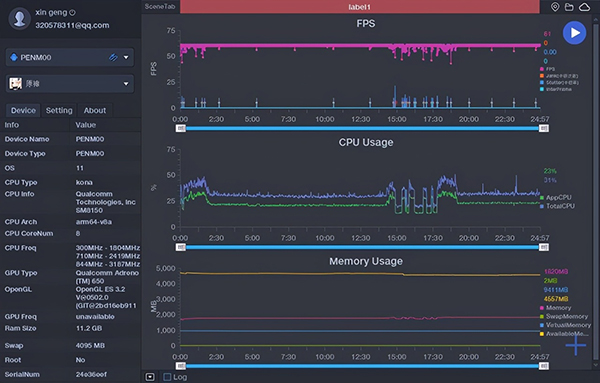Open the folder icon in top bar
Screen dimensions: 600x383
pos(569,7)
